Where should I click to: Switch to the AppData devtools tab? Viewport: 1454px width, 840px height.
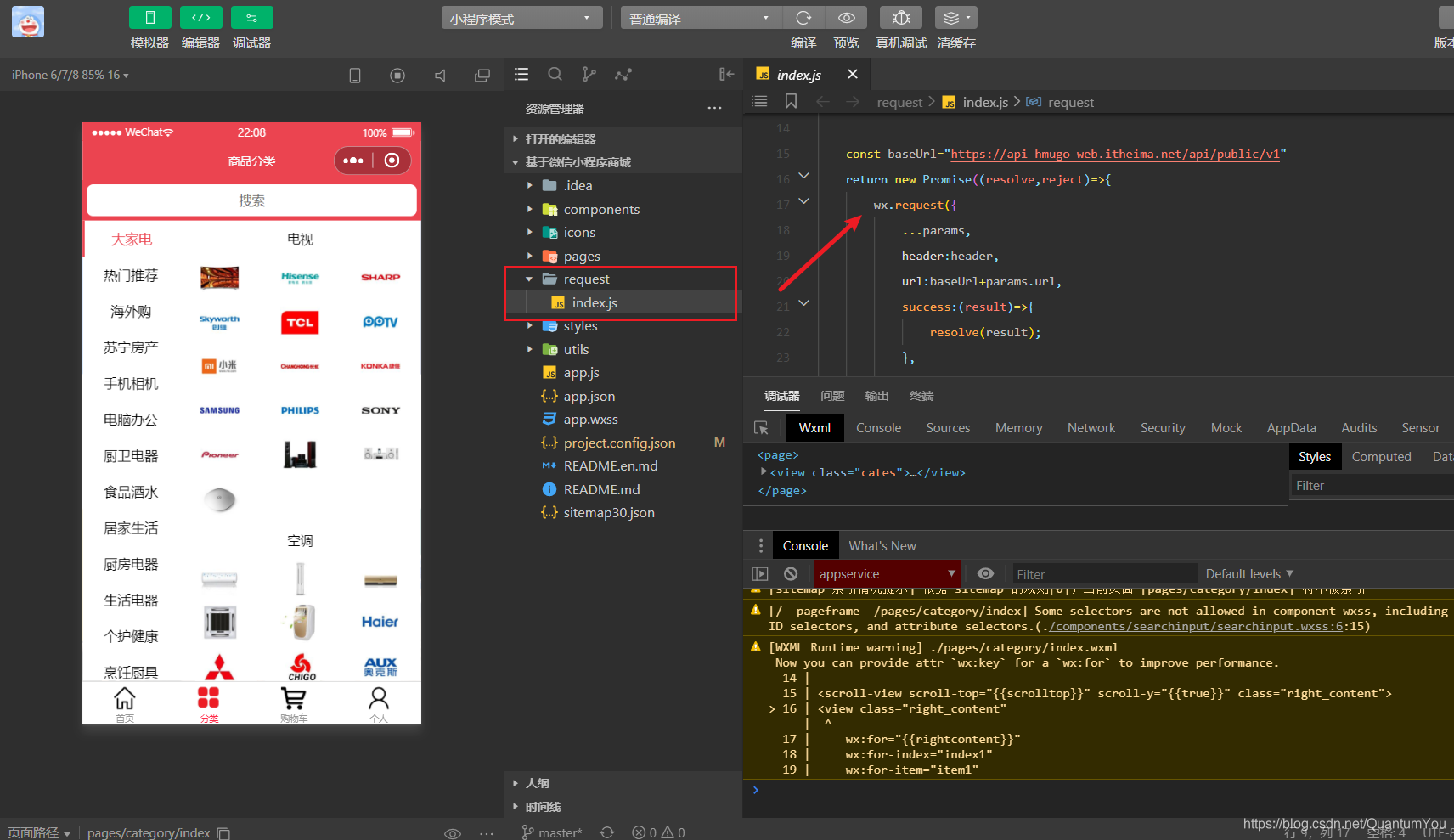(1291, 428)
